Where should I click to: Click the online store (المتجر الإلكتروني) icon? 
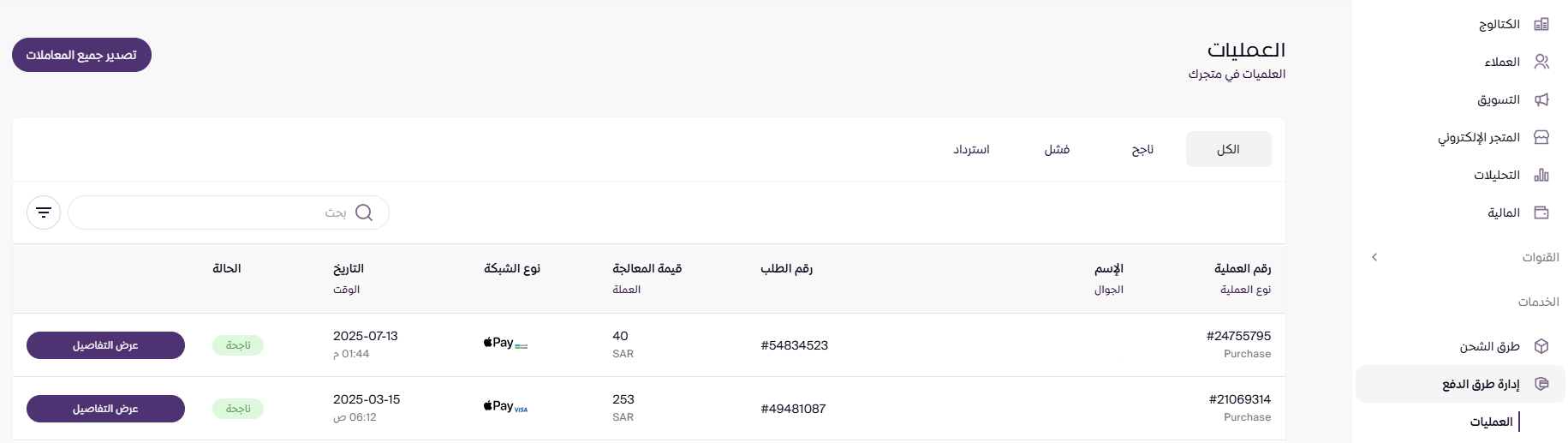1541,137
